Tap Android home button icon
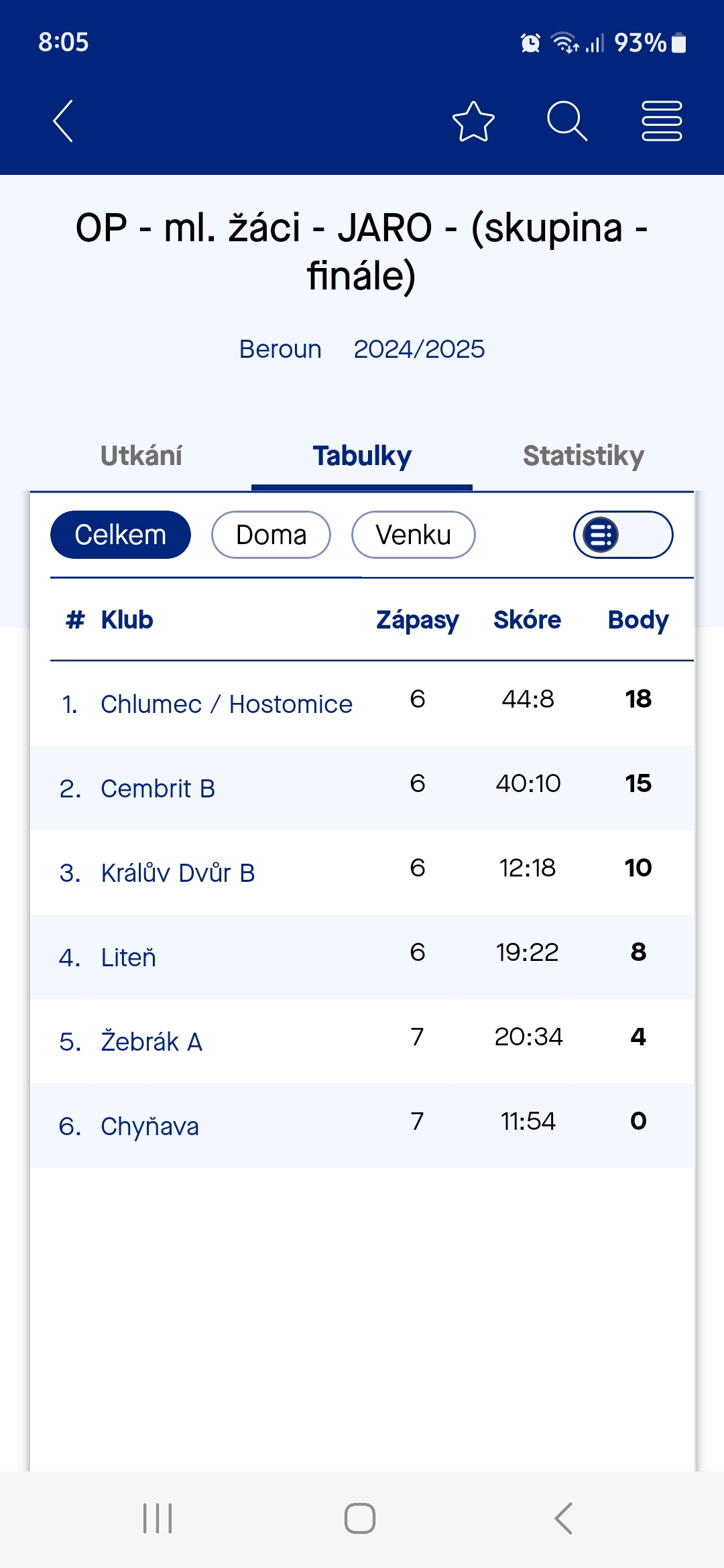 360,1518
